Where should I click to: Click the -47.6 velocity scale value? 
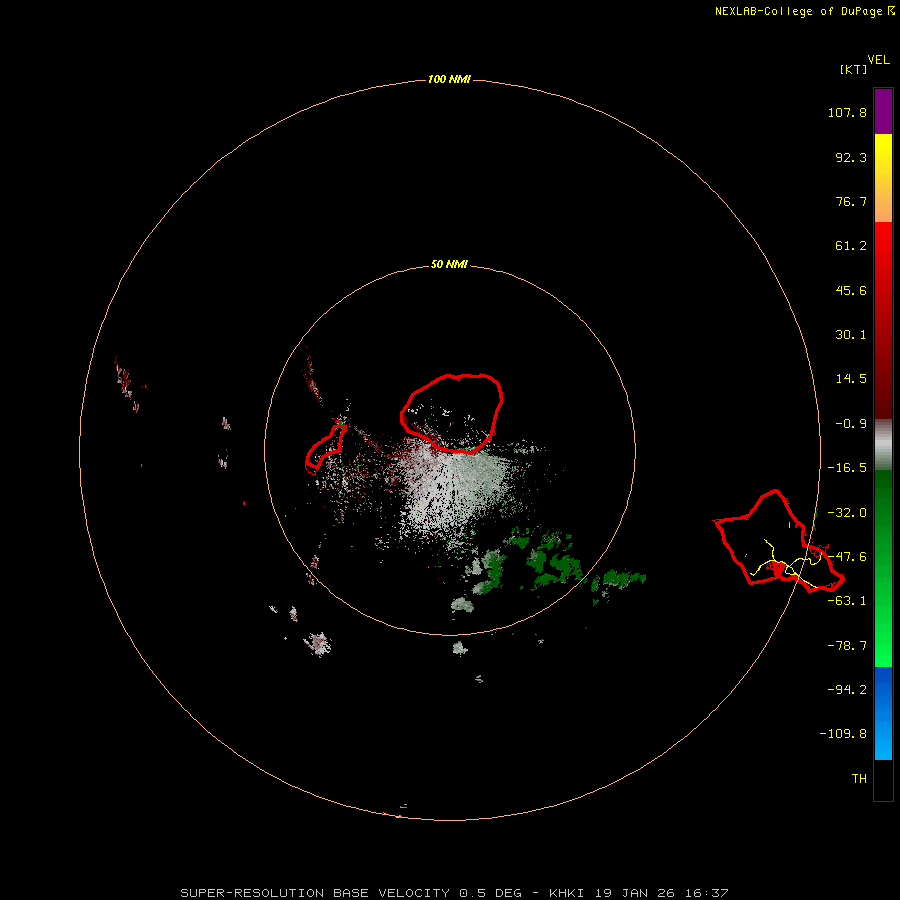point(847,557)
